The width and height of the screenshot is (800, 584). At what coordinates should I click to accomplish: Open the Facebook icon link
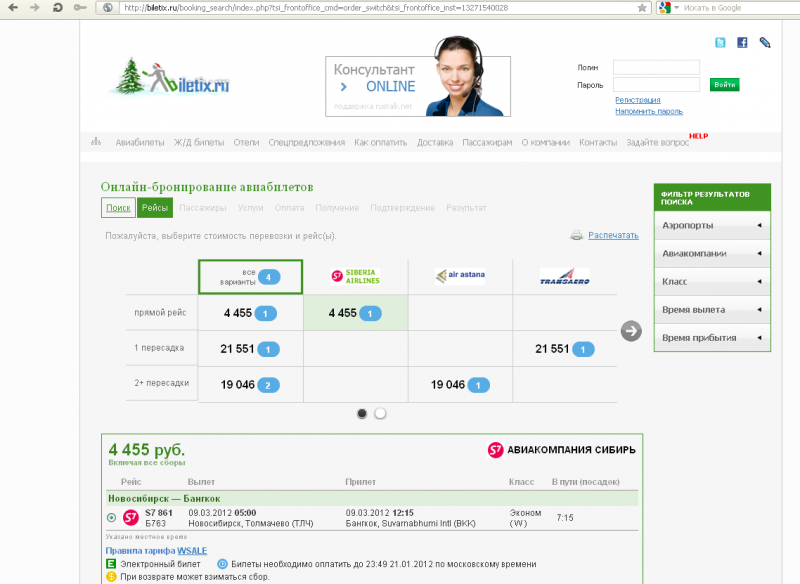pos(742,43)
